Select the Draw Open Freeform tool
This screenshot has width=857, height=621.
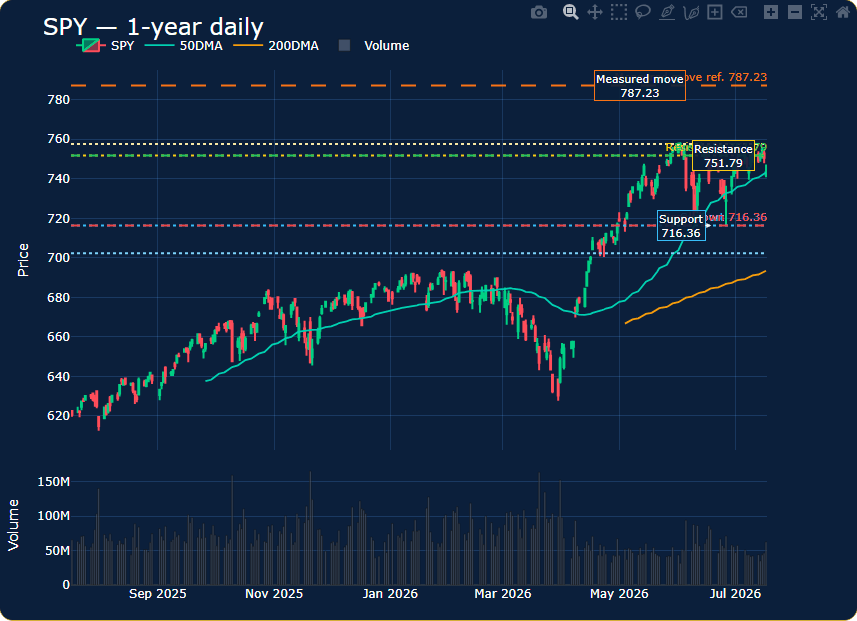691,12
